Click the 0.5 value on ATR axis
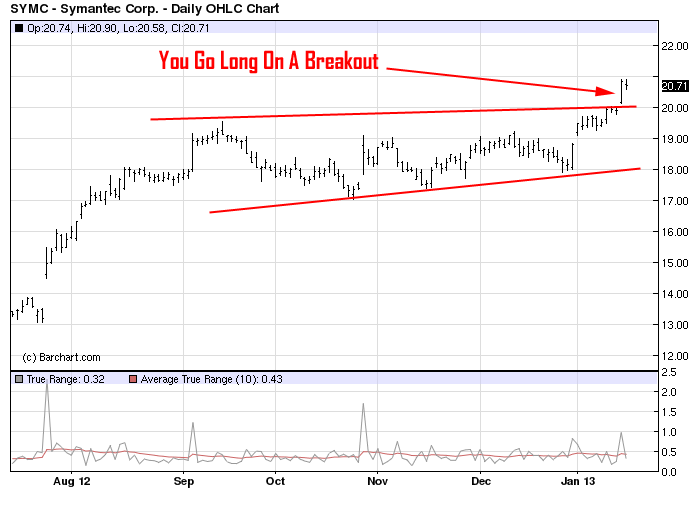 (669, 452)
